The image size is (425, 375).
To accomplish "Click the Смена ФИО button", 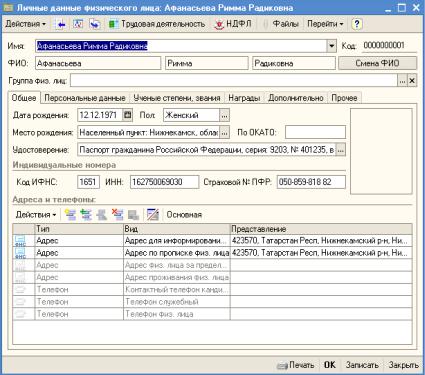I will [377, 63].
